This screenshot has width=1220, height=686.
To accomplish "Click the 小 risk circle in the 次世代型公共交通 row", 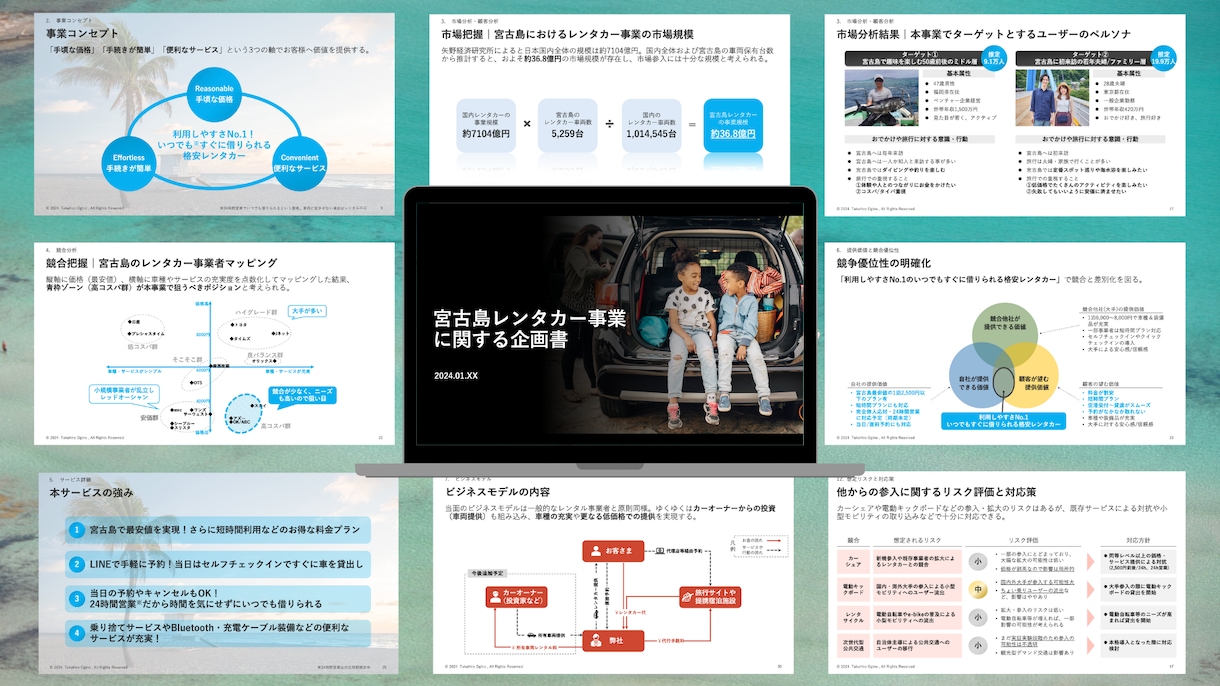I will pyautogui.click(x=979, y=646).
